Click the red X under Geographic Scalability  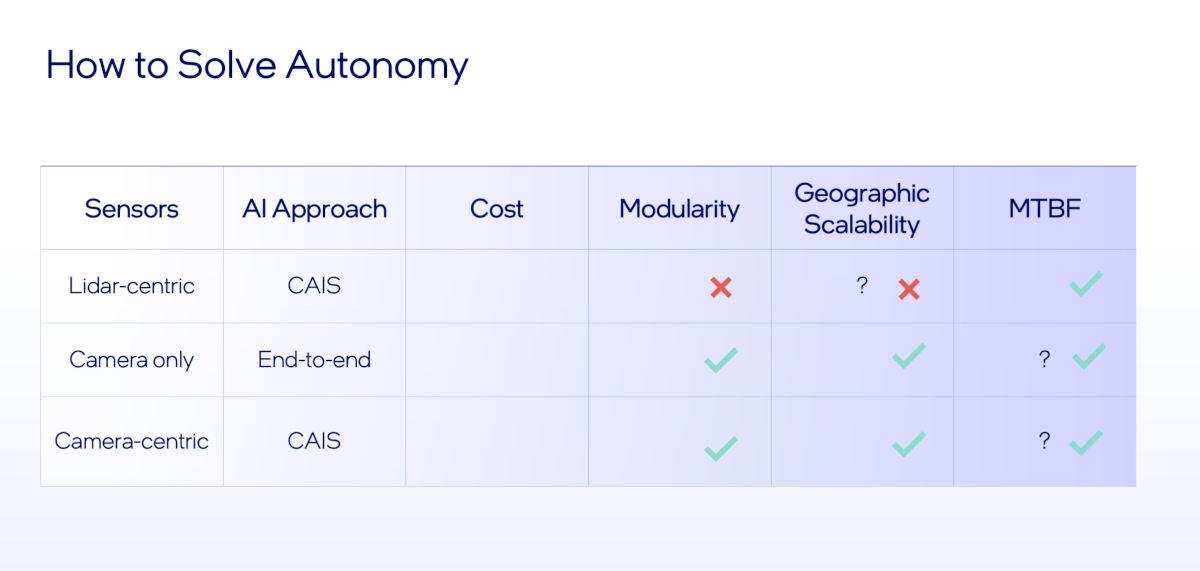908,290
